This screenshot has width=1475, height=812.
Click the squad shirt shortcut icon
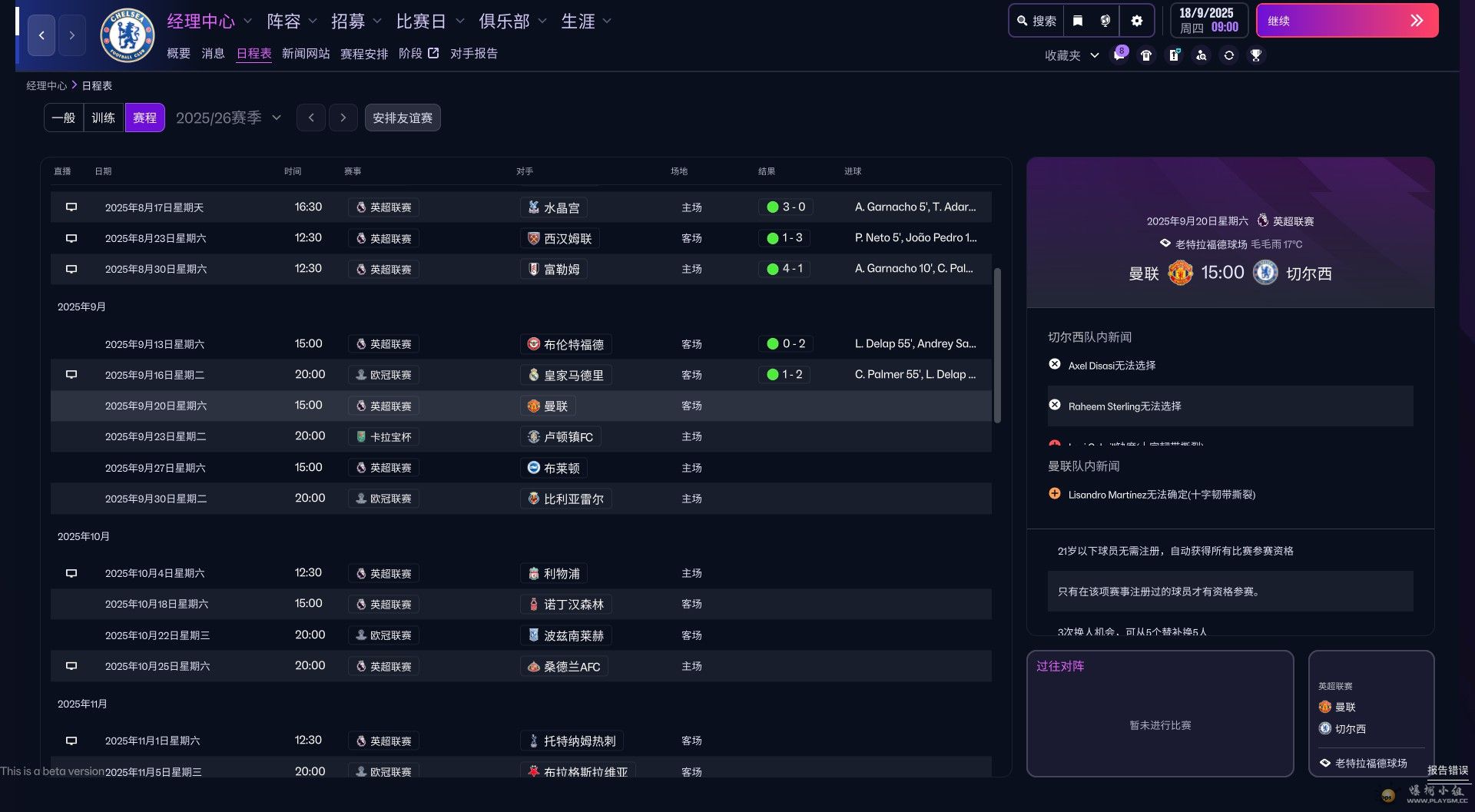[x=1146, y=55]
